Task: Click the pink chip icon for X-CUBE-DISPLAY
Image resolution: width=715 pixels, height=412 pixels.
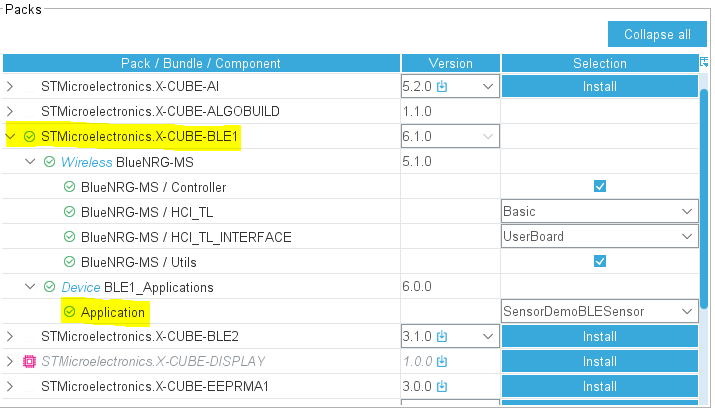Action: coord(29,361)
